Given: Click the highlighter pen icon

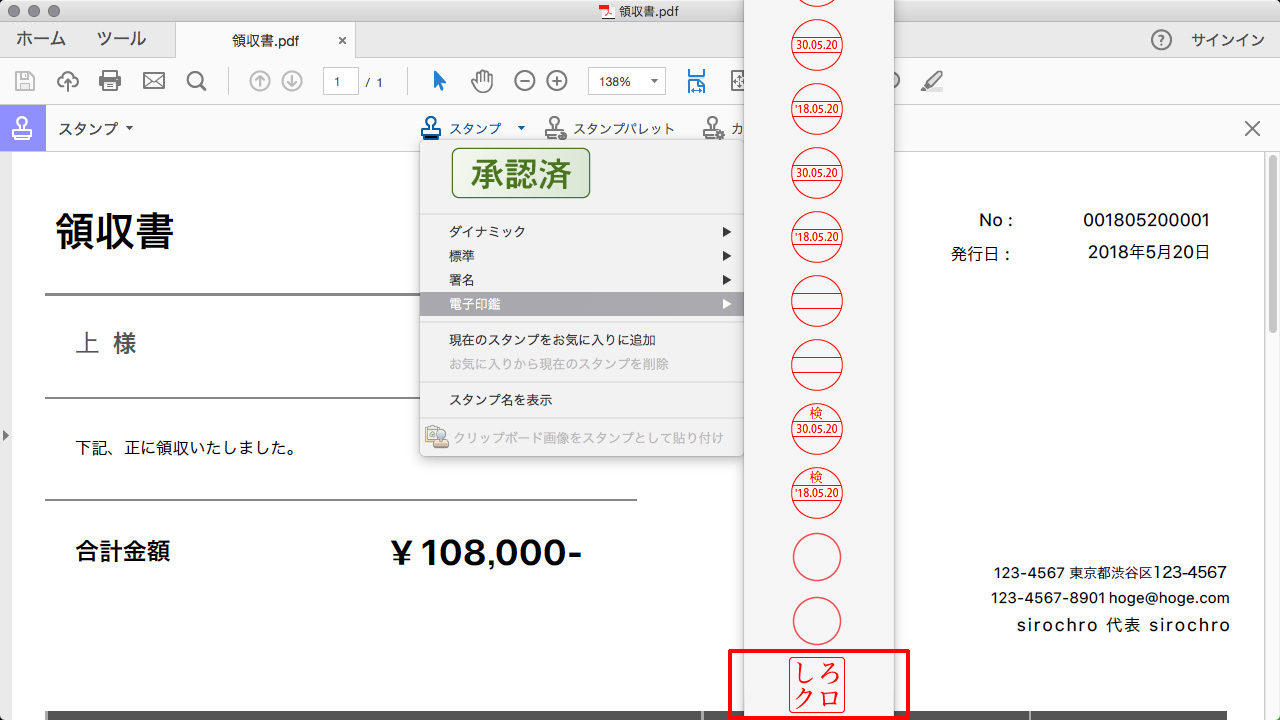Looking at the screenshot, I should pos(932,81).
